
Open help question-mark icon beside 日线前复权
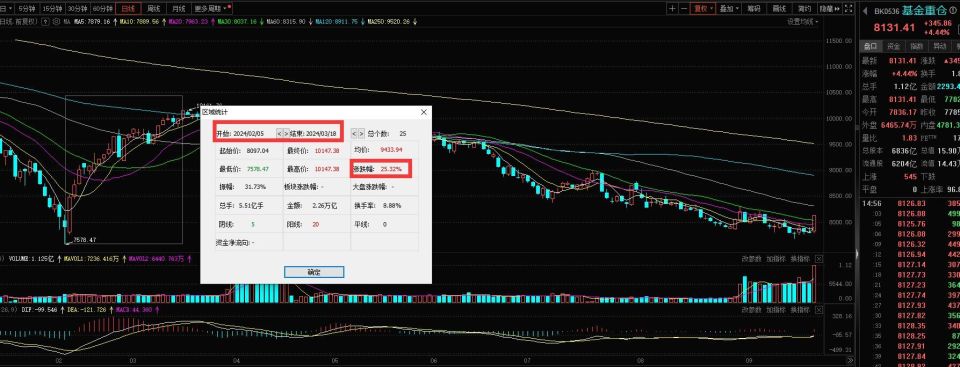pyautogui.click(x=45, y=21)
